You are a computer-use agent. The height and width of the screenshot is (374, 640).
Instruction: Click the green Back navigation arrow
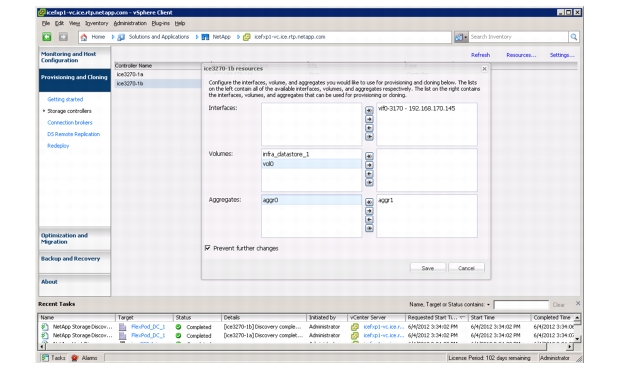47,37
